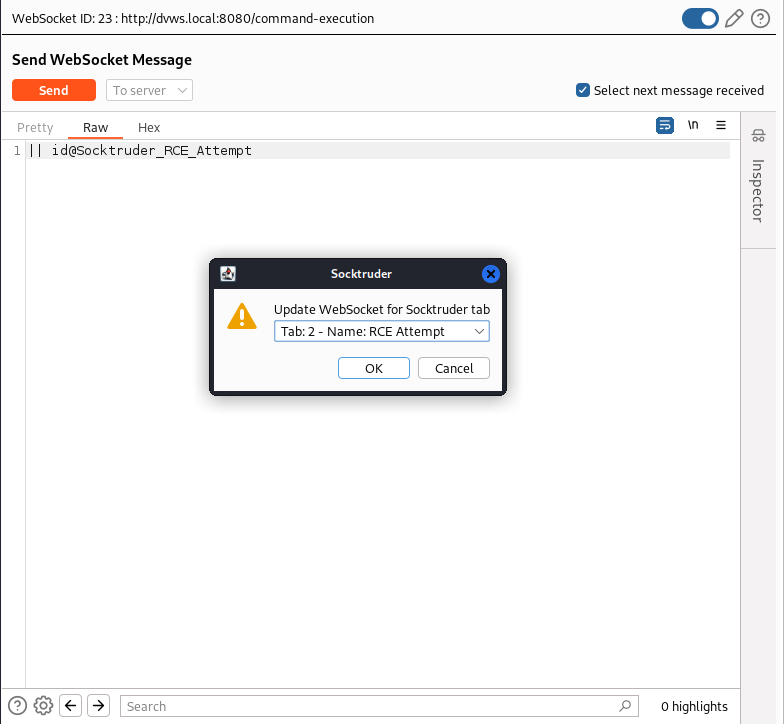Go to previous search match arrow
The height and width of the screenshot is (724, 784).
tap(70, 706)
